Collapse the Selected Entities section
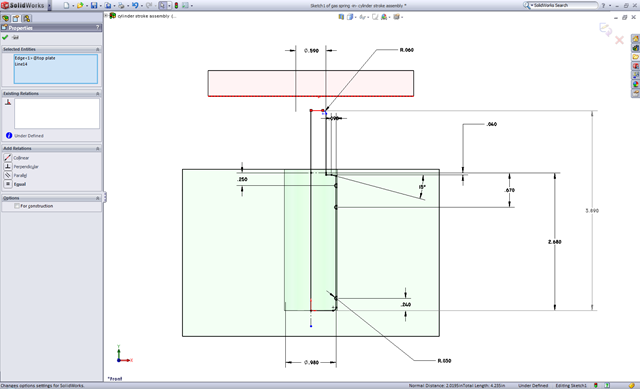The image size is (640, 389). (98, 49)
